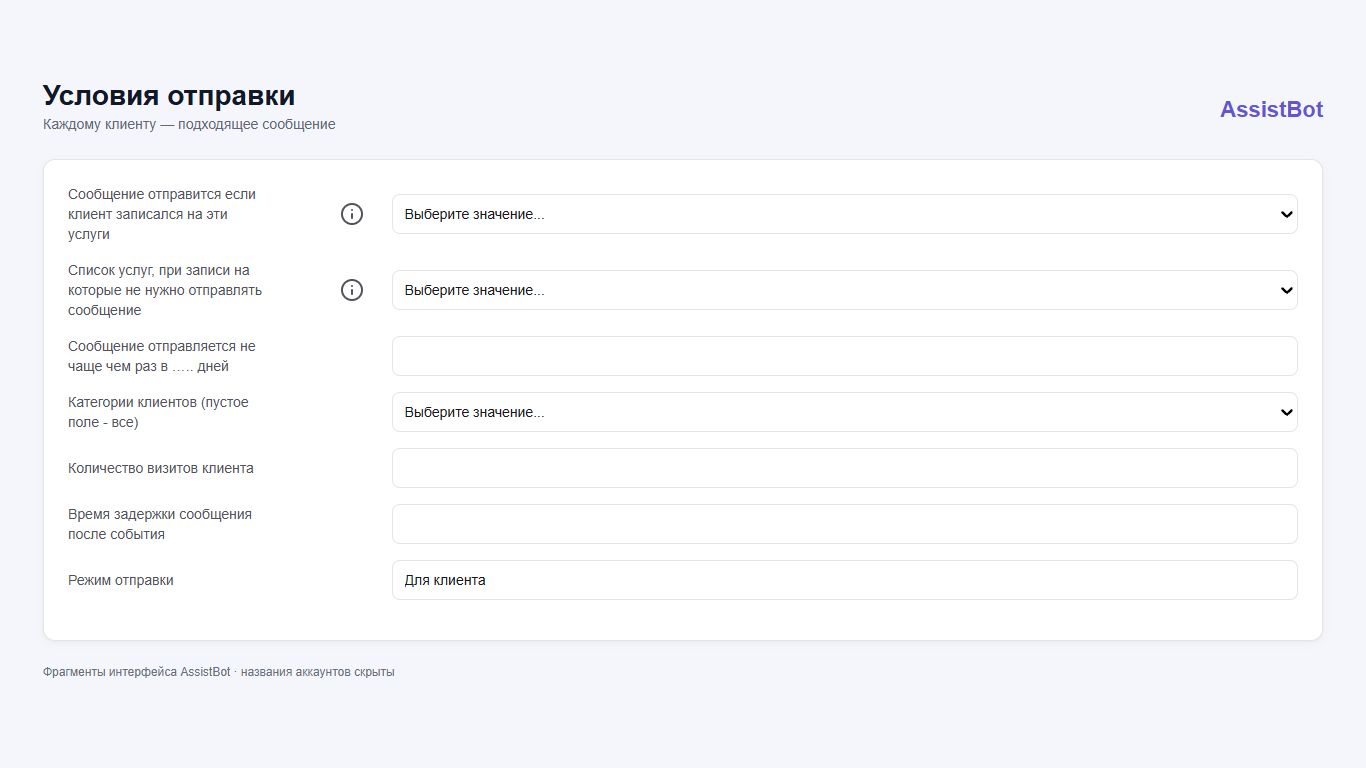Click subtitle Каждому клиенту — подходящее сообщение
The image size is (1366, 768).
189,125
